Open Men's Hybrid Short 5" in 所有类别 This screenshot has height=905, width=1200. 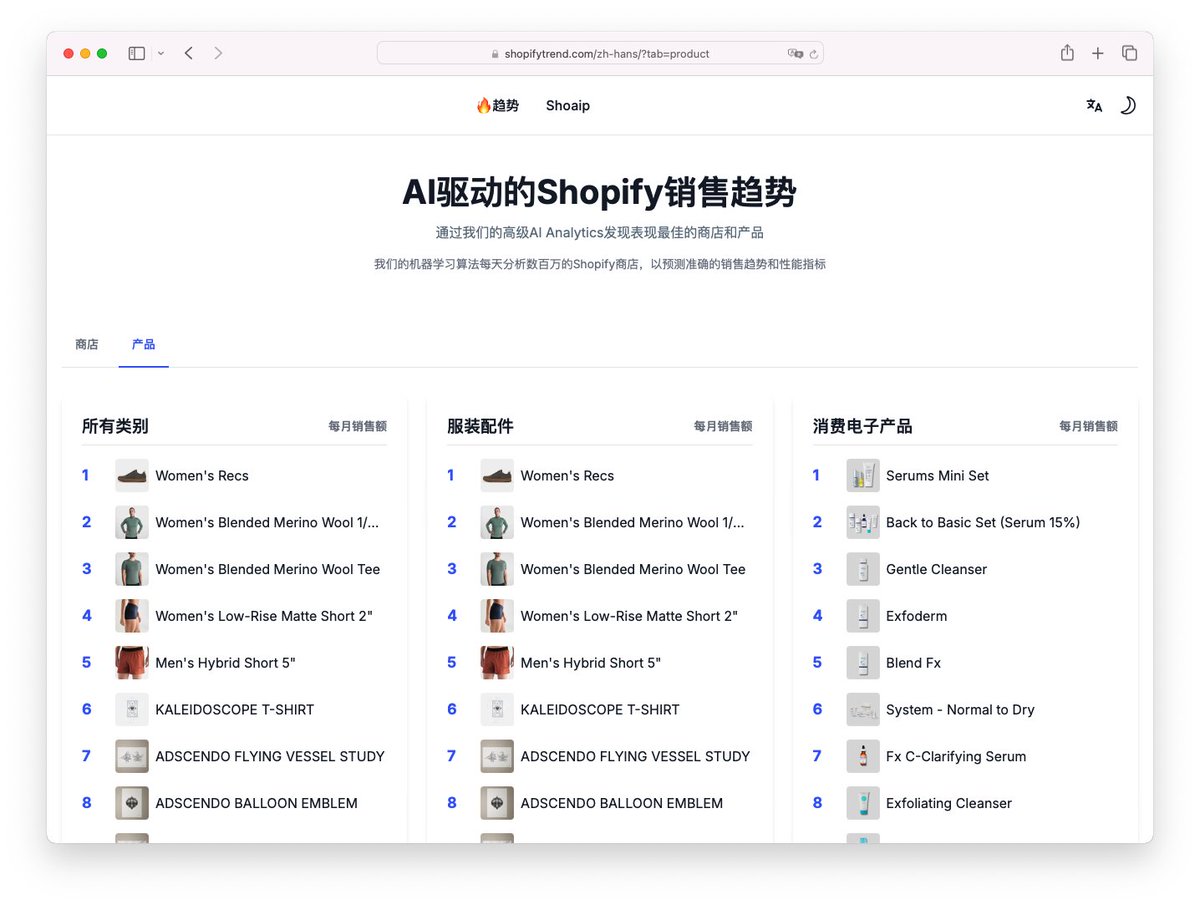226,663
